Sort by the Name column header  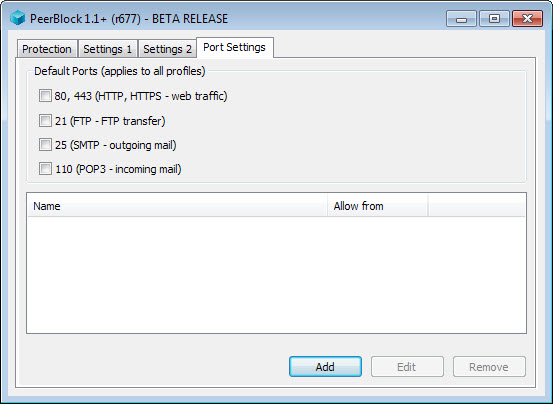coord(177,206)
